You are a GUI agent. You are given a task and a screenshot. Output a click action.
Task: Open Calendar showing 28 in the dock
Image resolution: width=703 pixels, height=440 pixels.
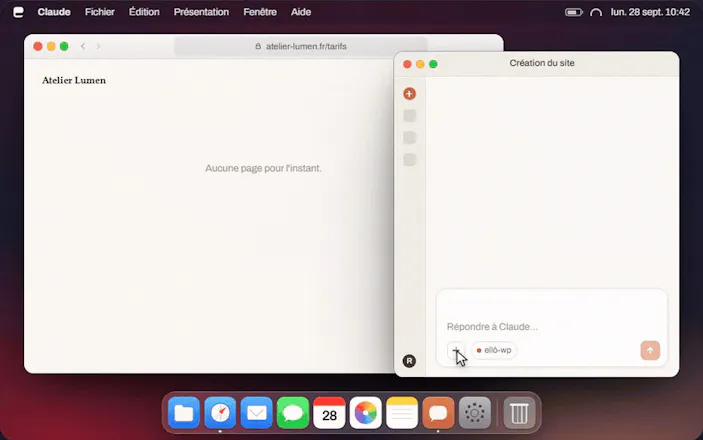coord(329,413)
